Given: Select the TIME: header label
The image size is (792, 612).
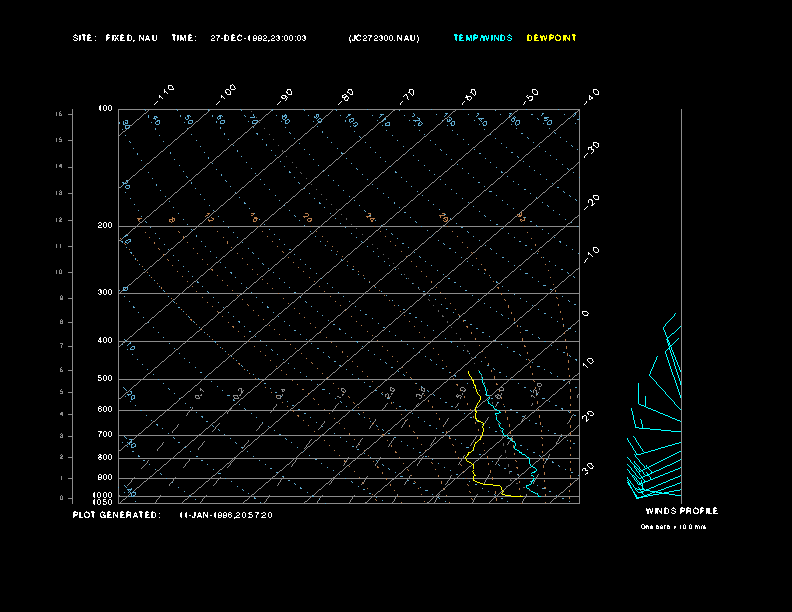Looking at the screenshot, I should [184, 38].
